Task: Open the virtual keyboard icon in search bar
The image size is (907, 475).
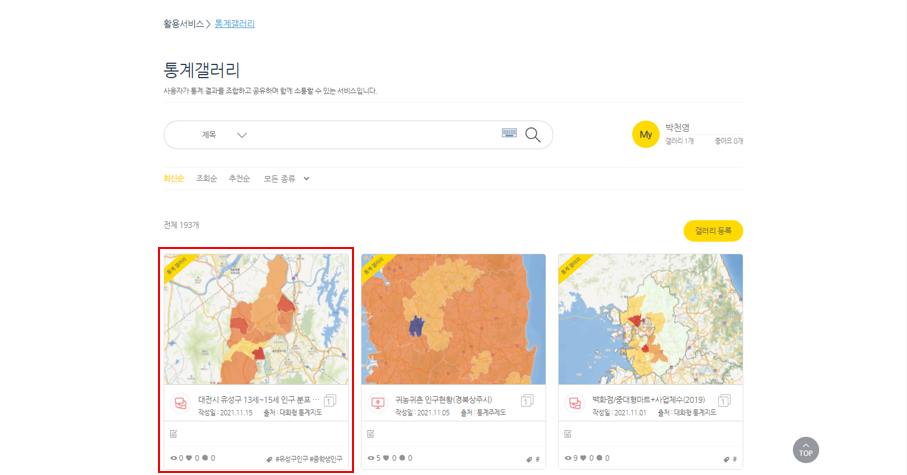Action: [509, 133]
